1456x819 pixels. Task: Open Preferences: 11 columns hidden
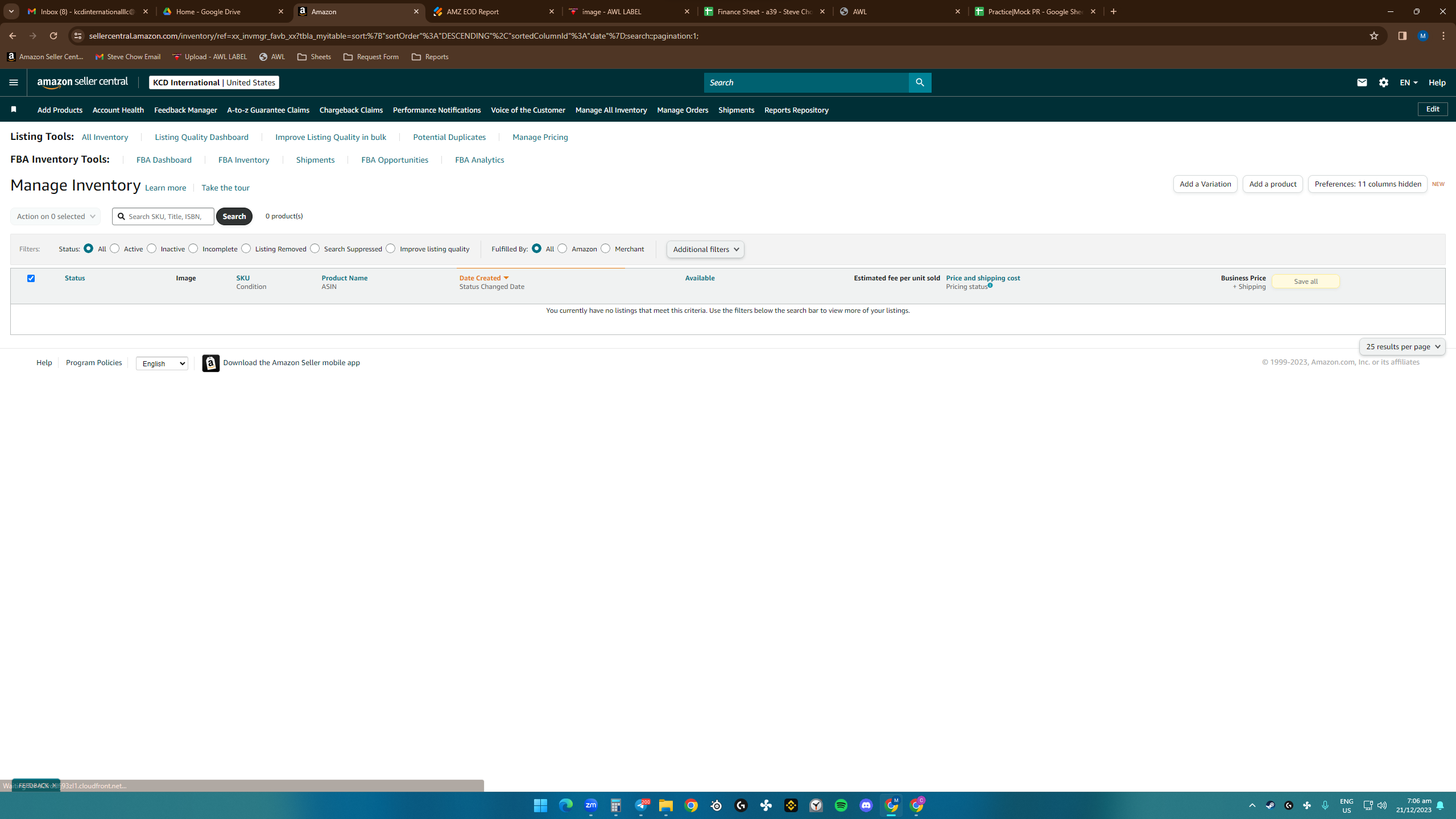(x=1368, y=184)
